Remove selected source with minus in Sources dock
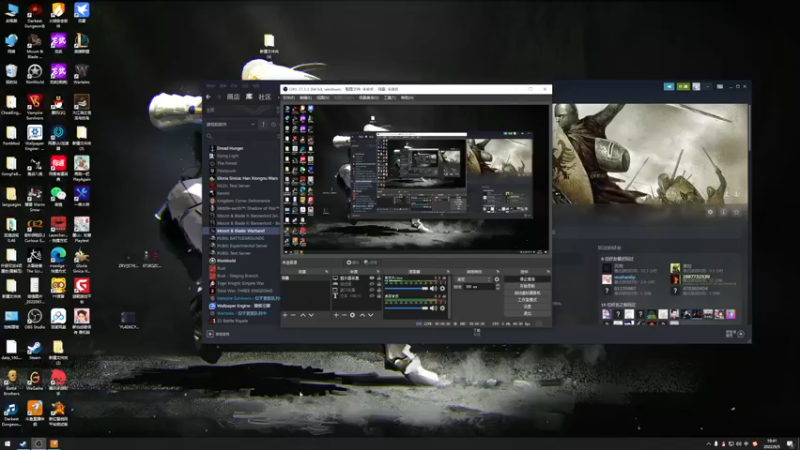Viewport: 800px width, 450px height. click(344, 315)
